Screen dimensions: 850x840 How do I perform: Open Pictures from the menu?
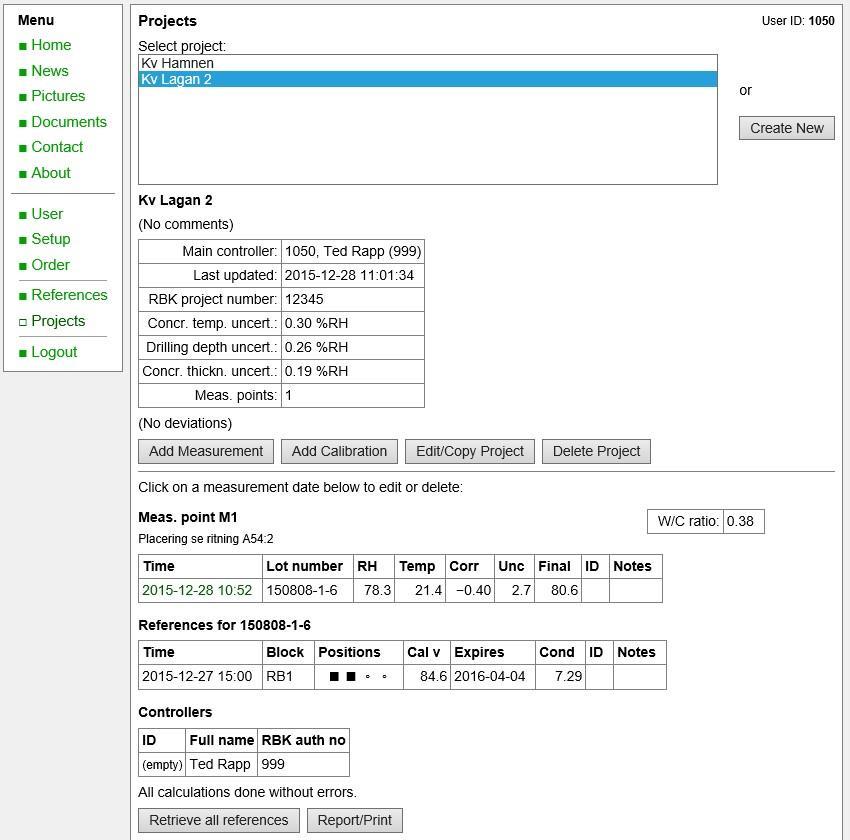tap(58, 96)
